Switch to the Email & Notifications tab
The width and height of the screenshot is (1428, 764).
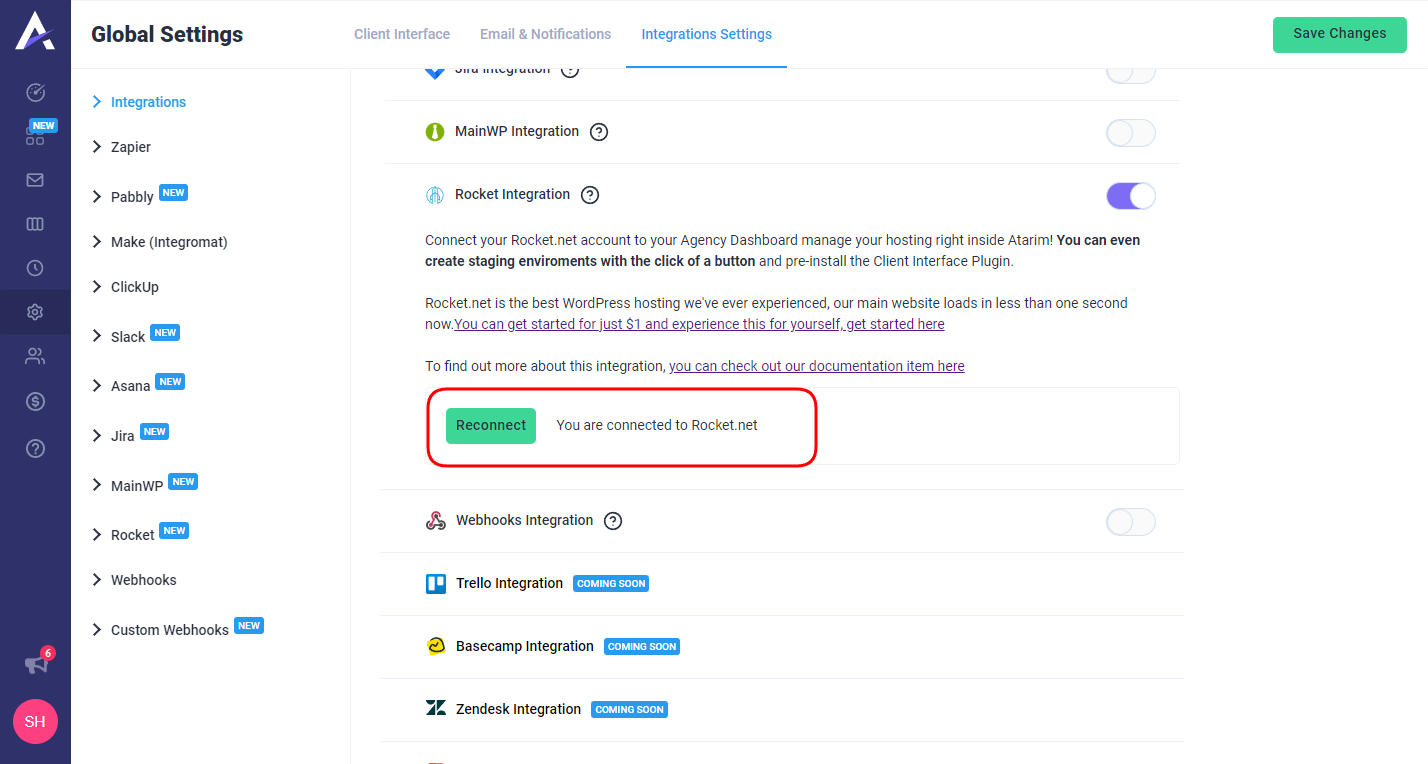click(545, 34)
